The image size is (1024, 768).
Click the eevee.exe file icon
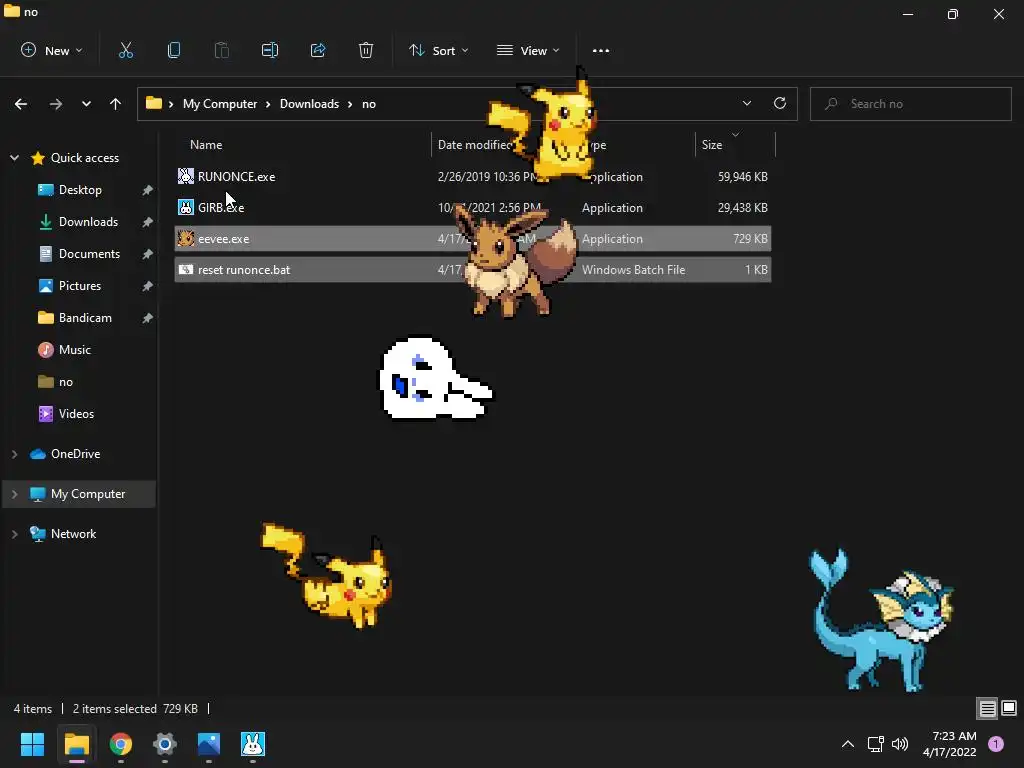click(x=185, y=238)
